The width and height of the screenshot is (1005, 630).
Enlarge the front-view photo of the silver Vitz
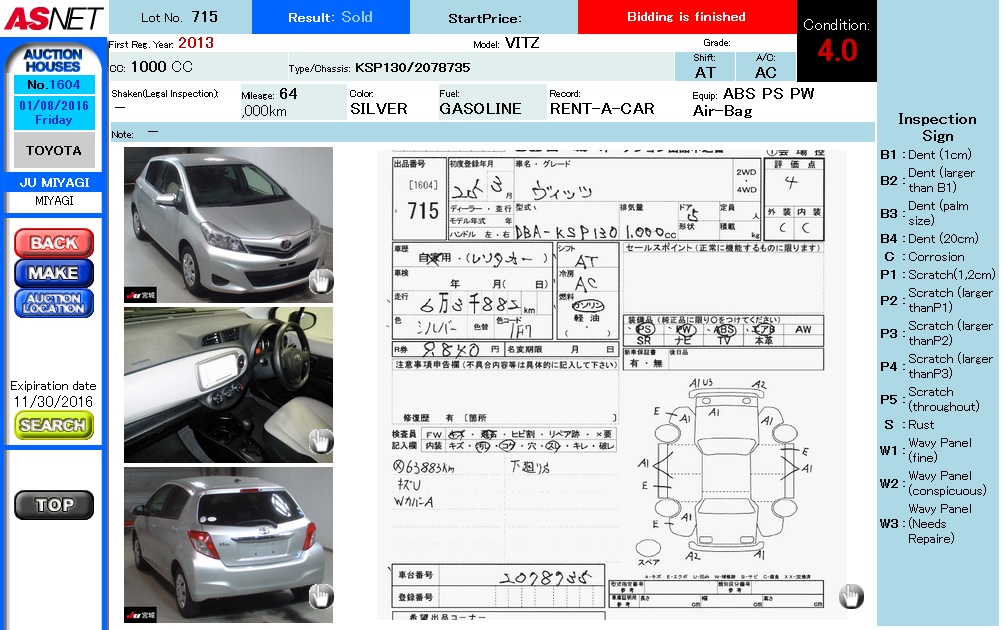[228, 224]
